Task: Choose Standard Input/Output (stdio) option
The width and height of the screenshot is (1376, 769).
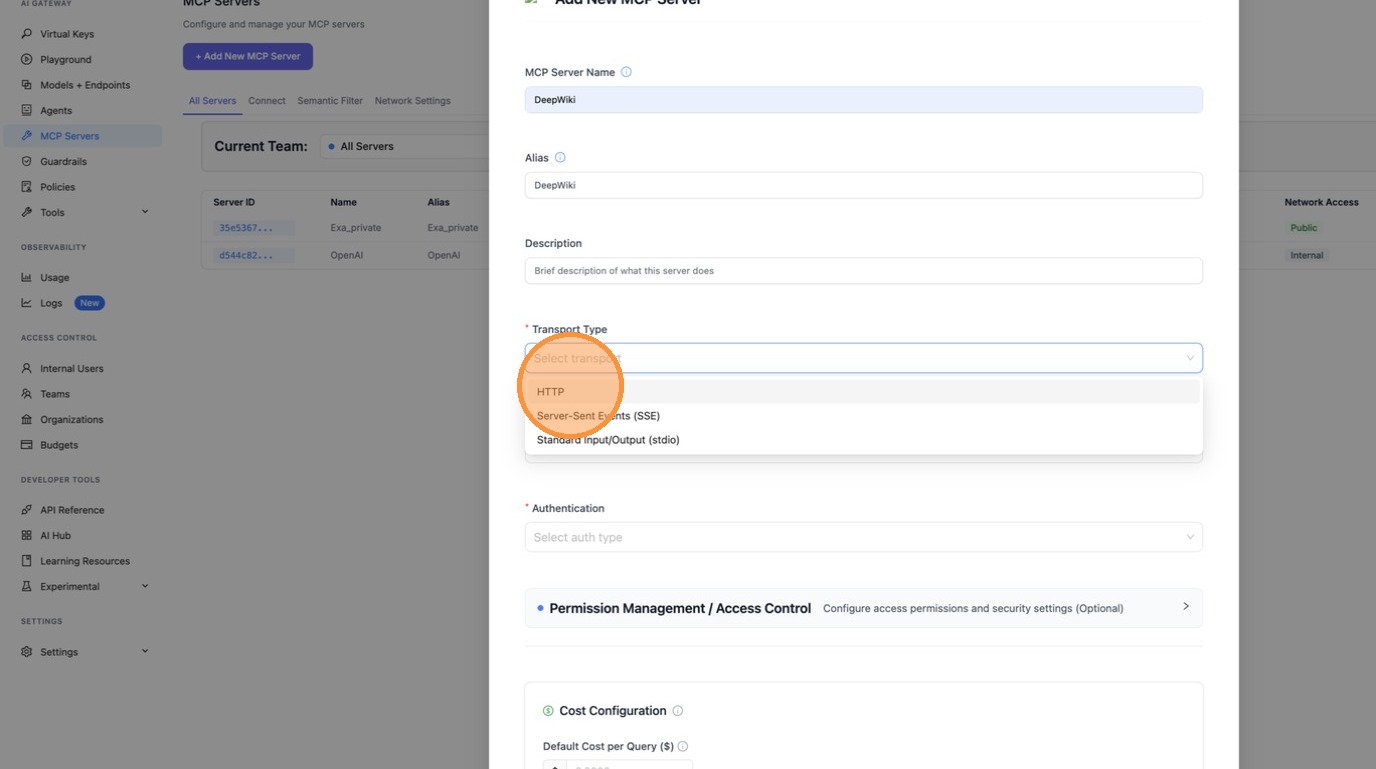Action: [x=863, y=440]
